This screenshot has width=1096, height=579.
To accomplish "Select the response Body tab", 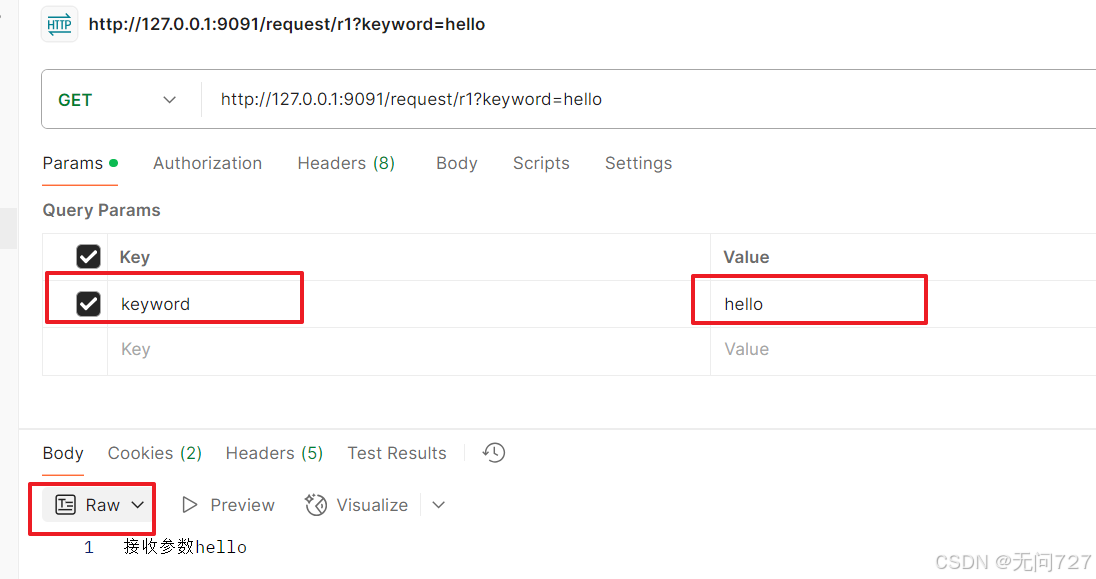I will coord(63,453).
